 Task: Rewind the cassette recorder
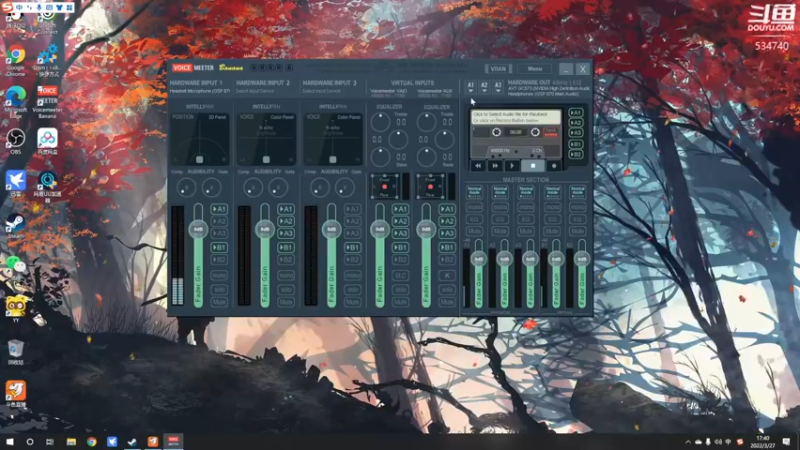point(478,166)
